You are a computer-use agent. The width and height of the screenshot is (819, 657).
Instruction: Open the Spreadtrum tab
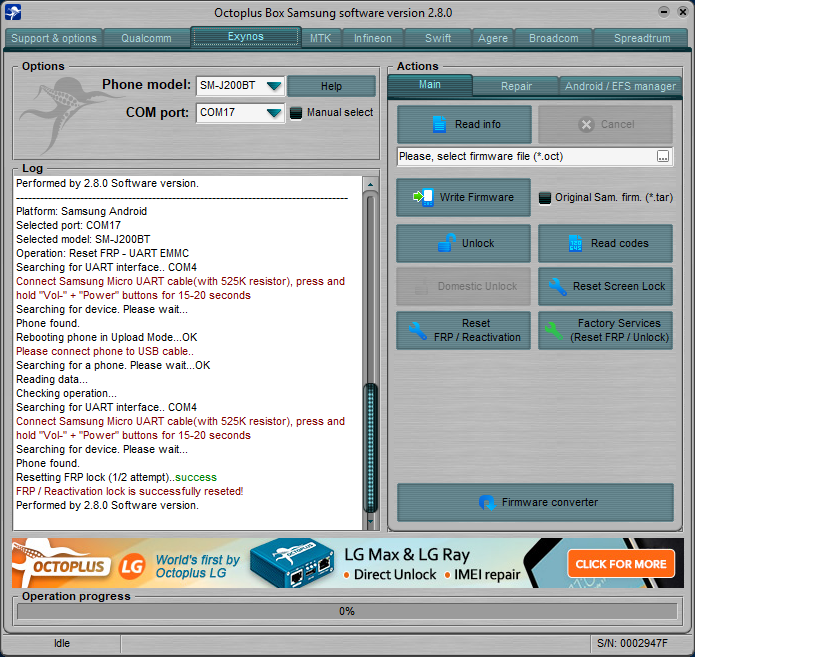[642, 38]
